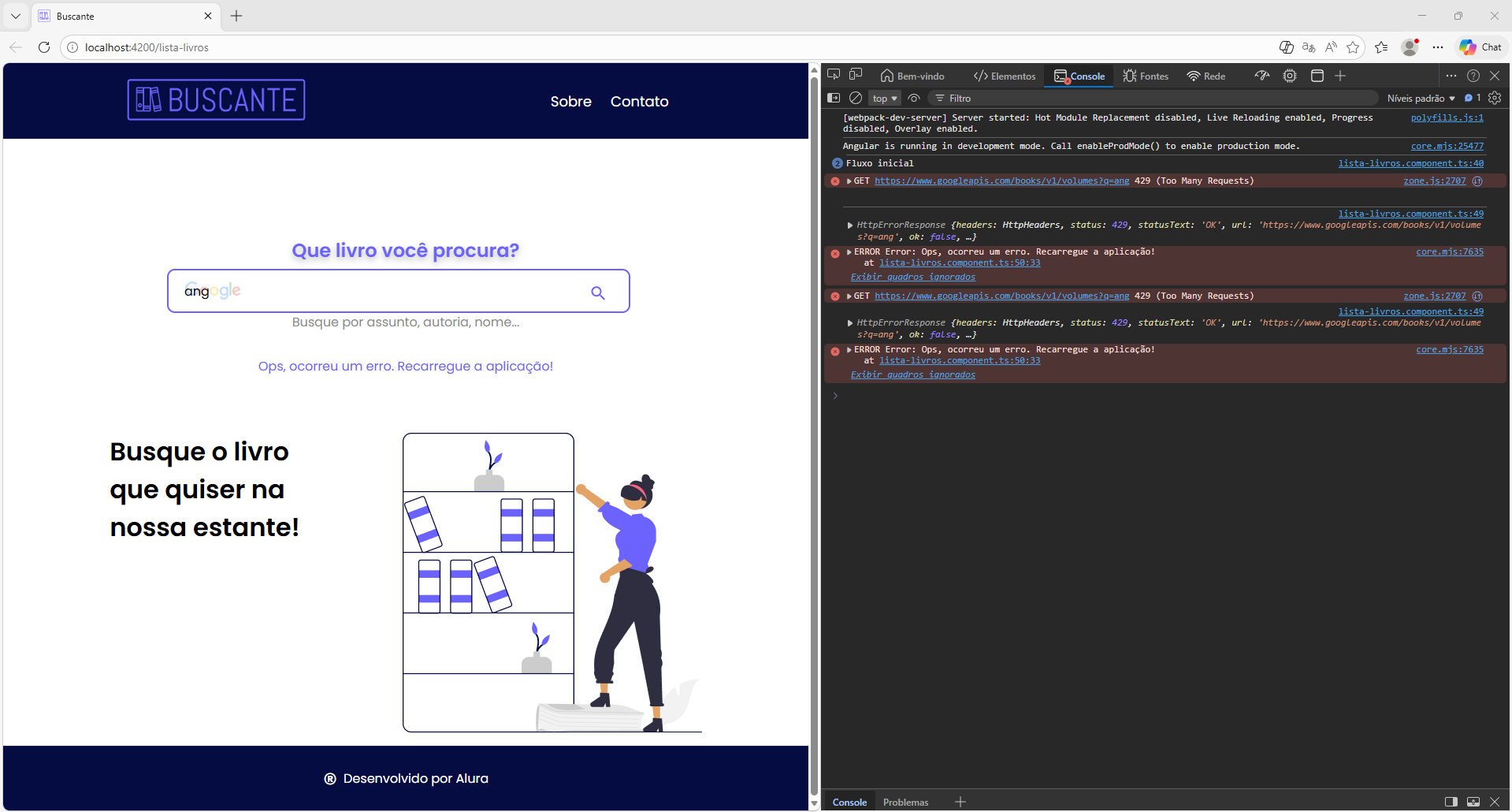The height and width of the screenshot is (812, 1512).
Task: Open the customize DevTools three-dot menu
Action: coord(1451,76)
